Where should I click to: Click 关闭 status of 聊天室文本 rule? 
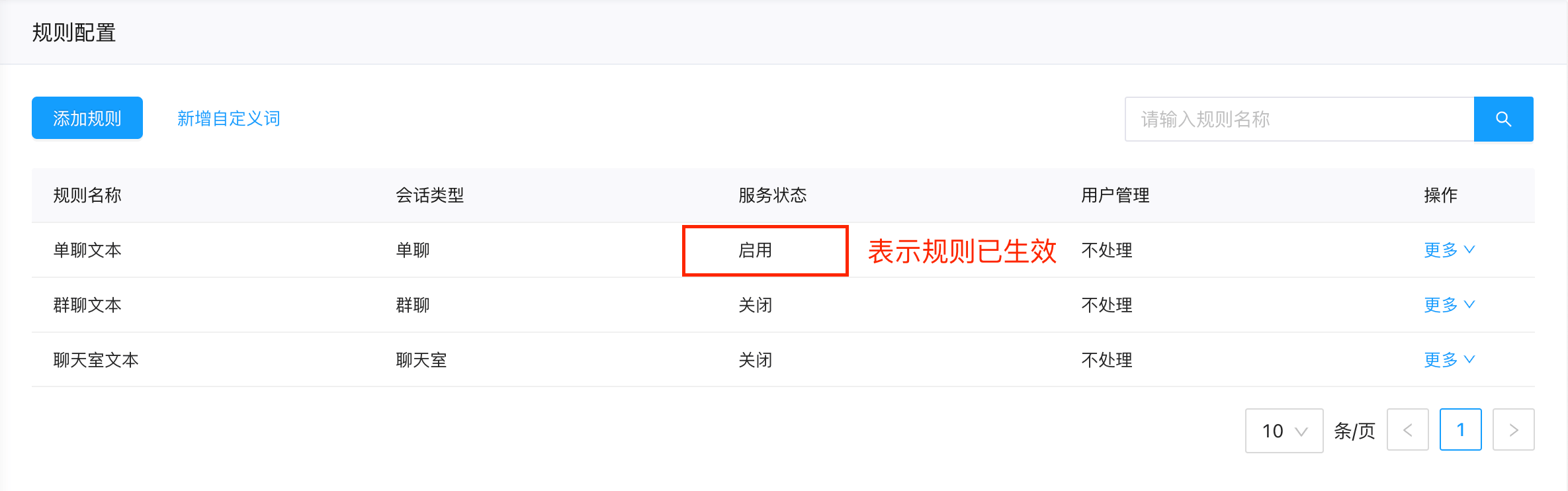click(756, 360)
